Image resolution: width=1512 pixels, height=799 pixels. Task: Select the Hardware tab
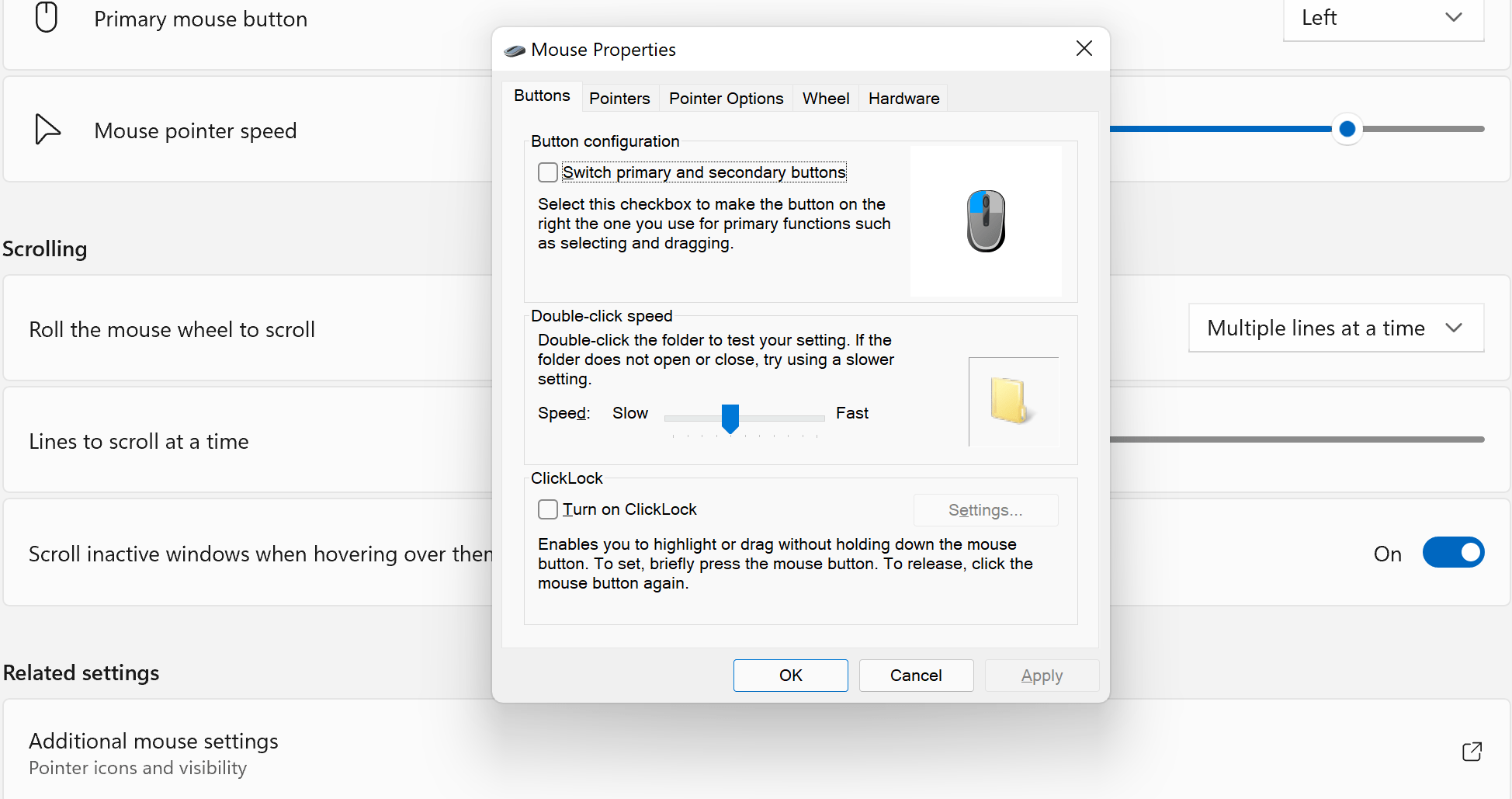pyautogui.click(x=903, y=98)
